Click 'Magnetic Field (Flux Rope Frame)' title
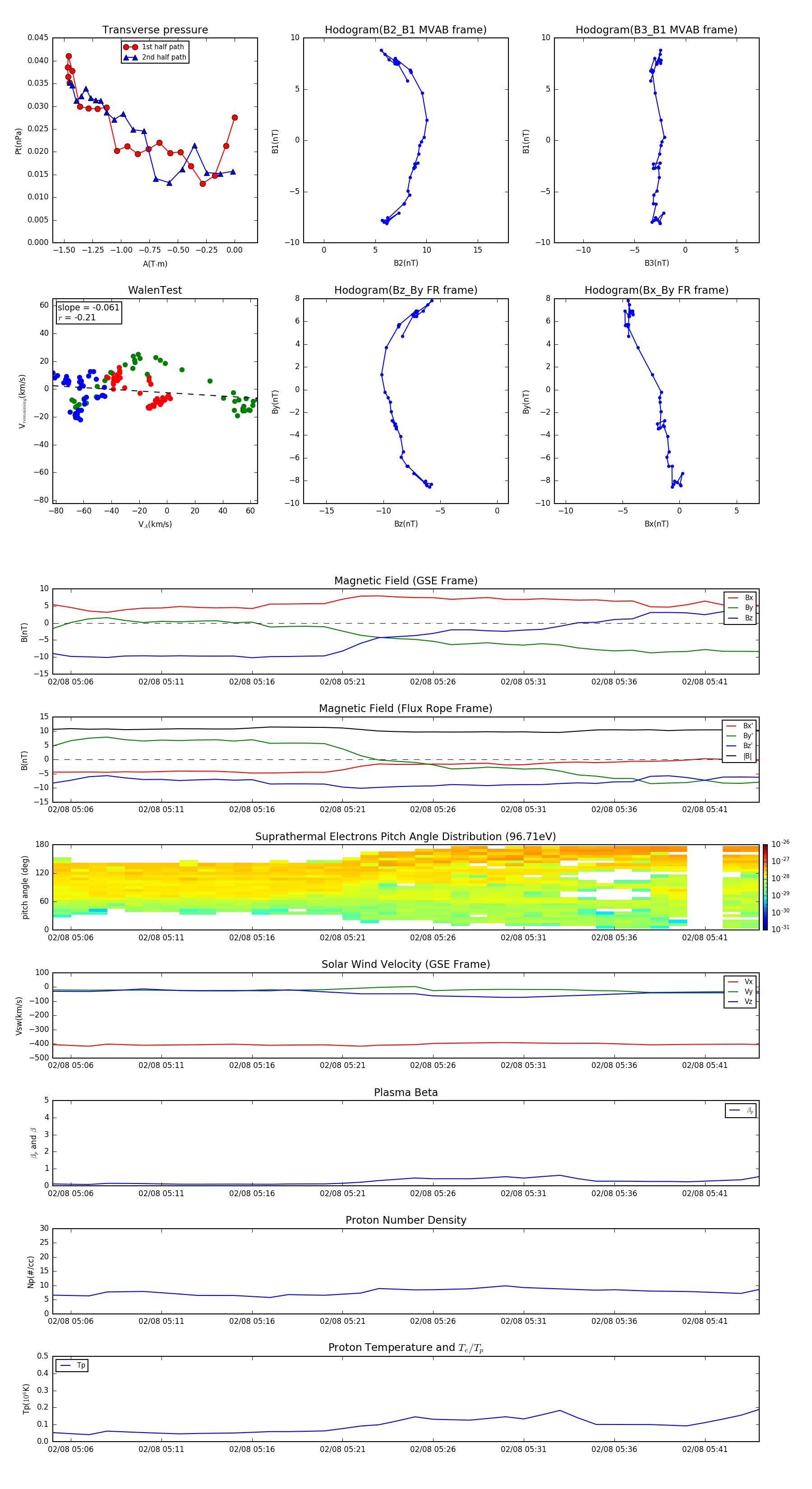This screenshot has width=812, height=1489. (406, 709)
